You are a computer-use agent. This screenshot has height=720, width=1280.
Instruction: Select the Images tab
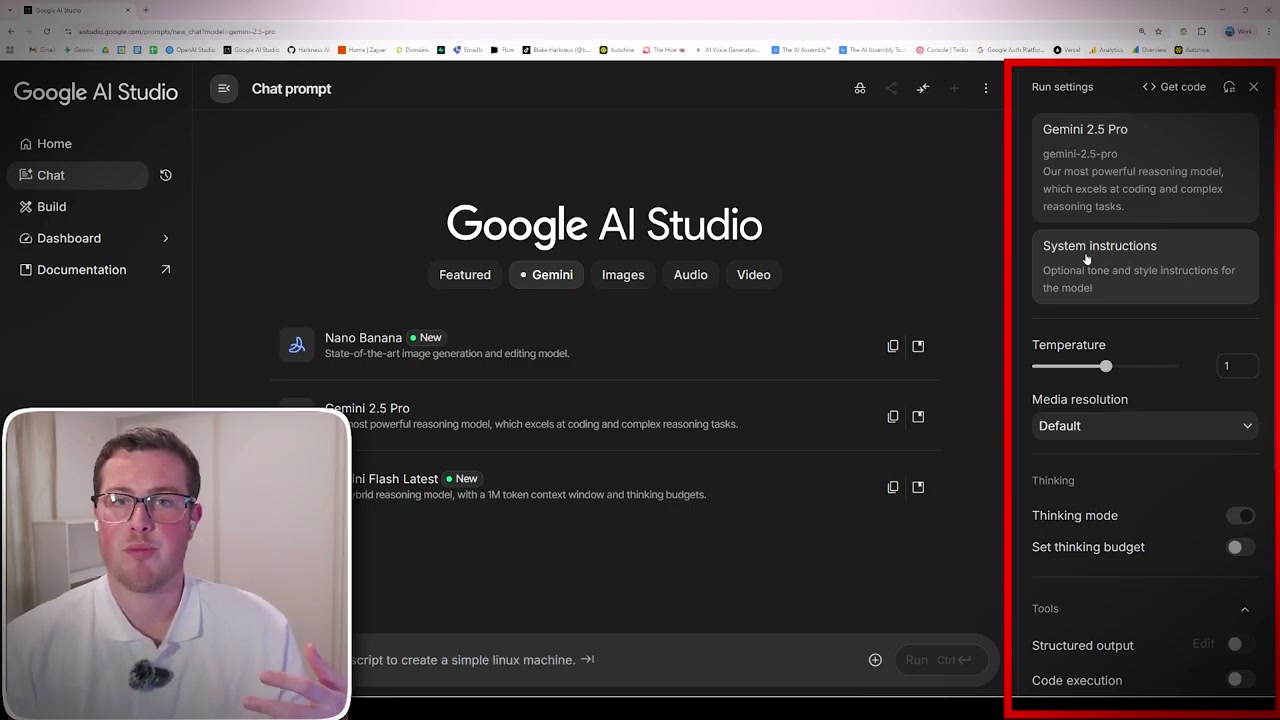click(623, 275)
